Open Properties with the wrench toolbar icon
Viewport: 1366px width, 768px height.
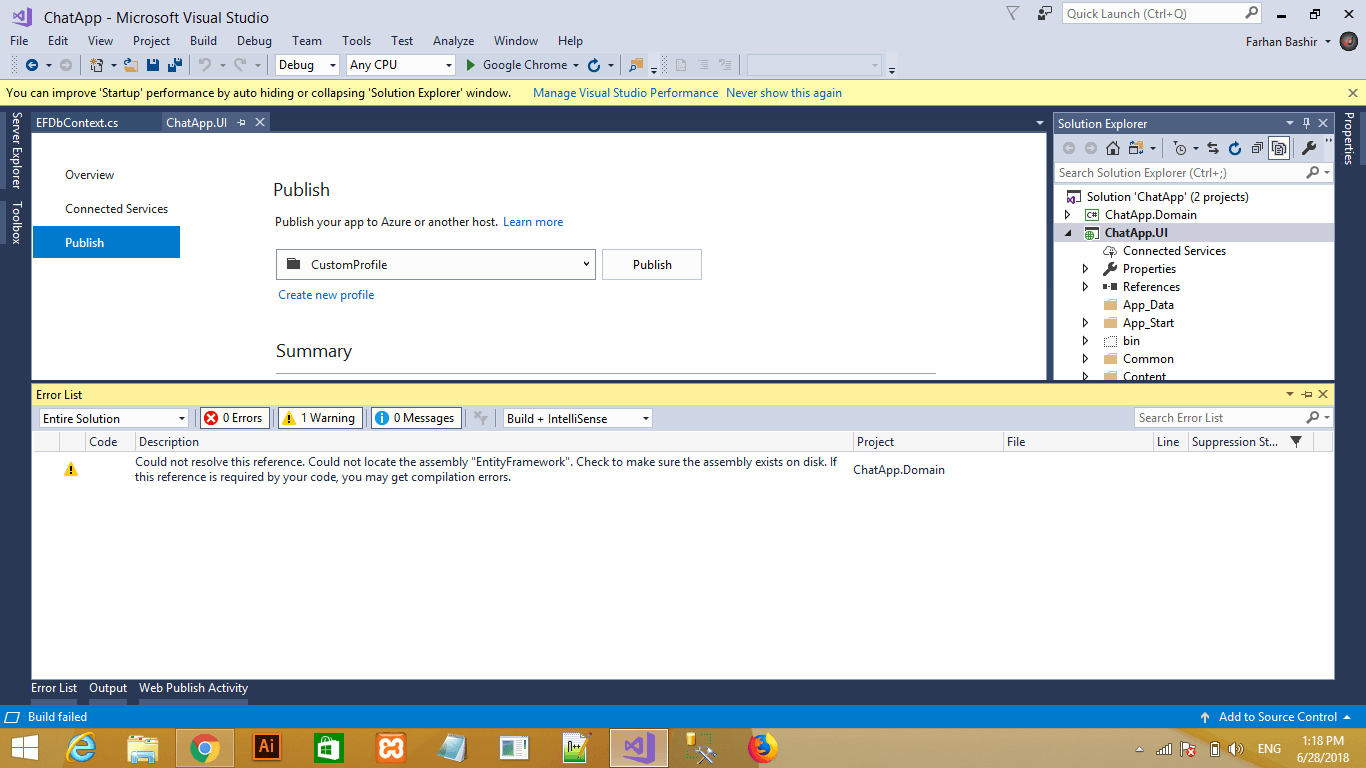click(x=1309, y=148)
